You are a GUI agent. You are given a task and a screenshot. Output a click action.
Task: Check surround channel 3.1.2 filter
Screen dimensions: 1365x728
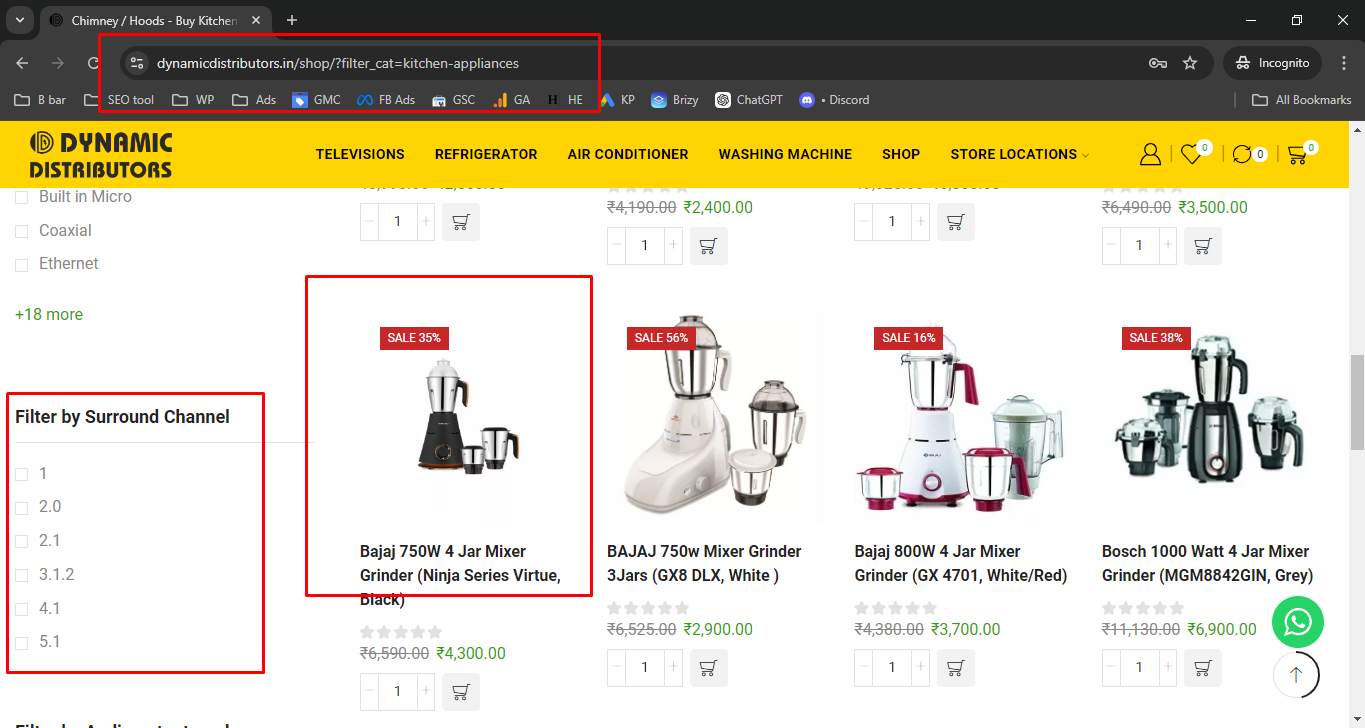tap(21, 576)
